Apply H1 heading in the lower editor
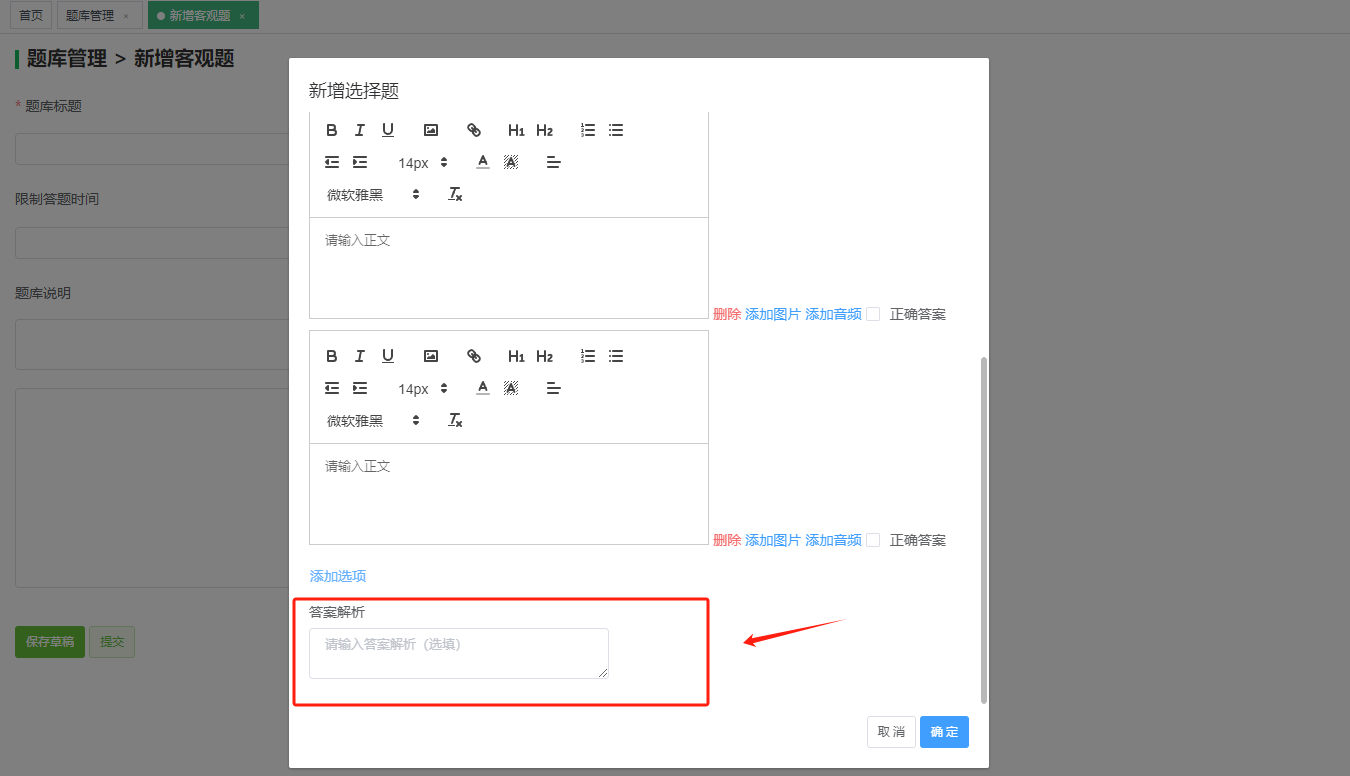1350x776 pixels. coord(516,356)
